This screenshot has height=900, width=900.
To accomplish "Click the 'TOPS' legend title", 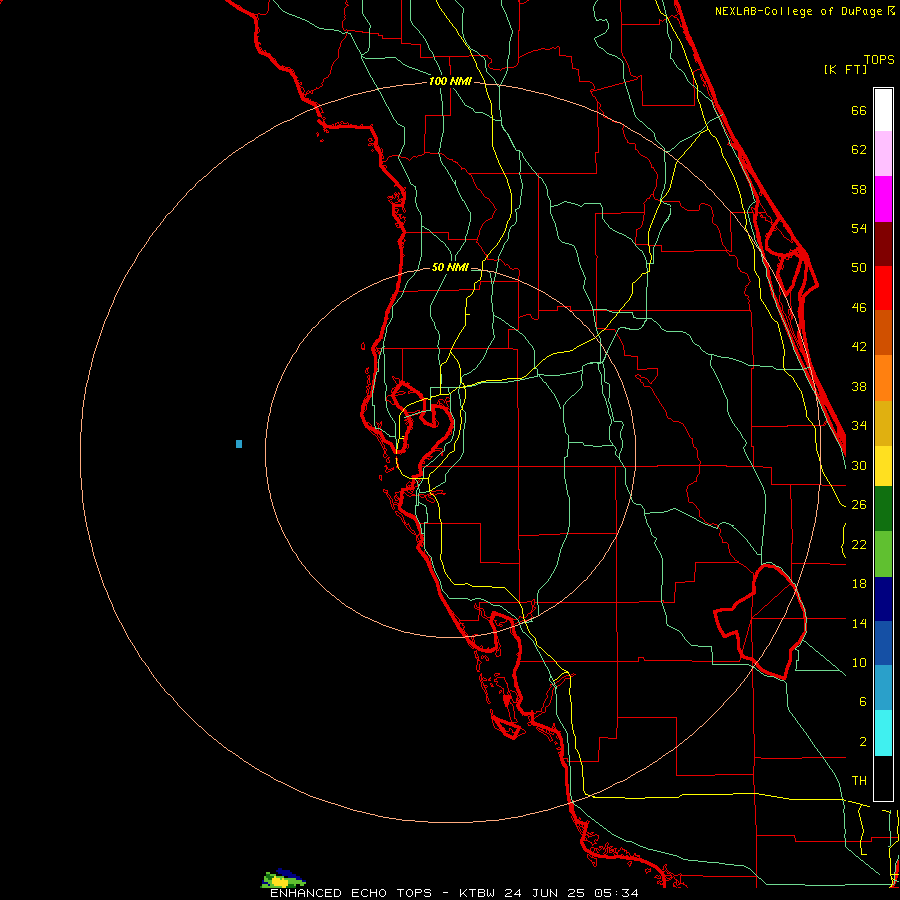I will [x=879, y=60].
